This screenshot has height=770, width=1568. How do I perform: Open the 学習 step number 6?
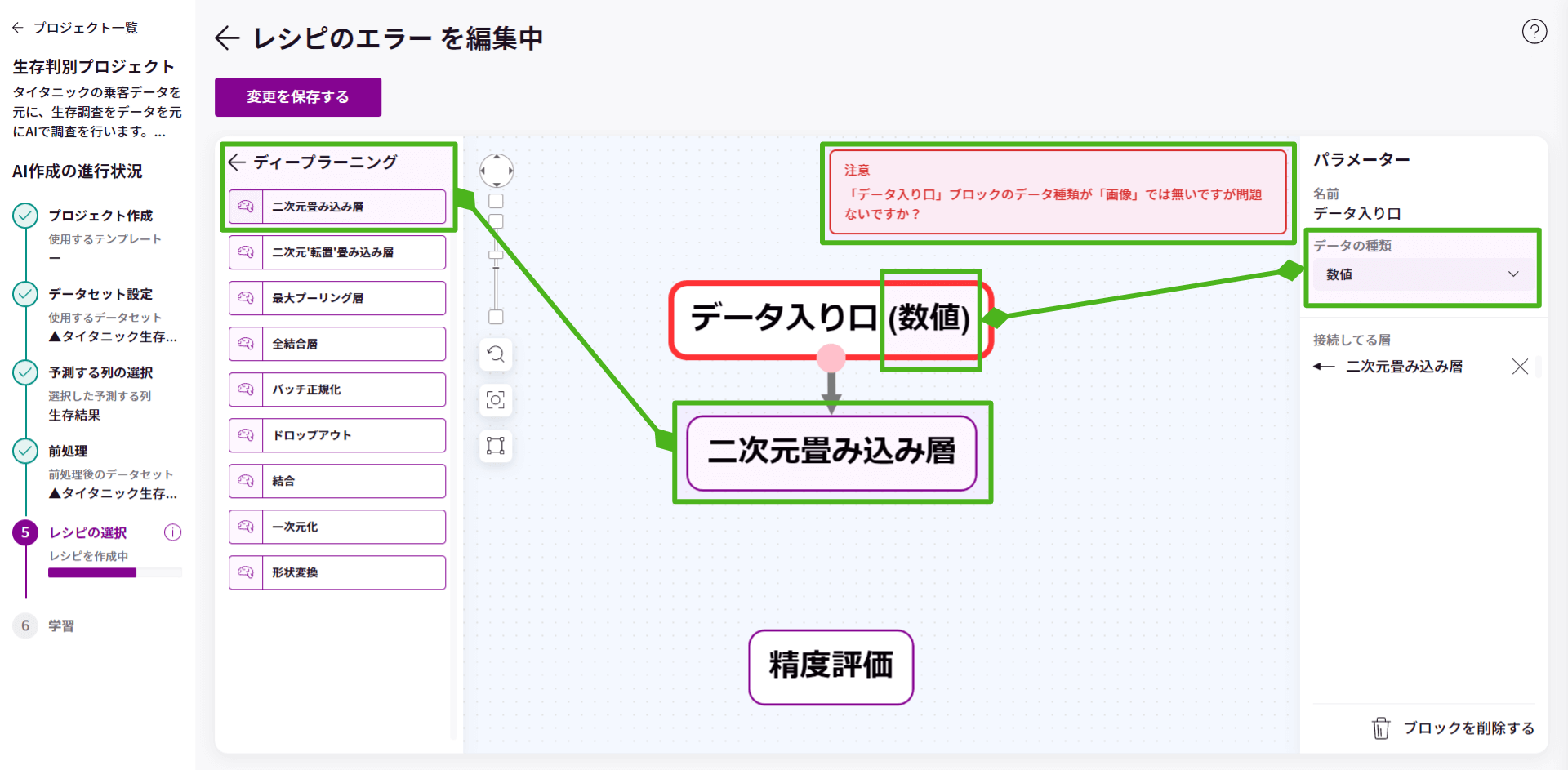coord(25,625)
